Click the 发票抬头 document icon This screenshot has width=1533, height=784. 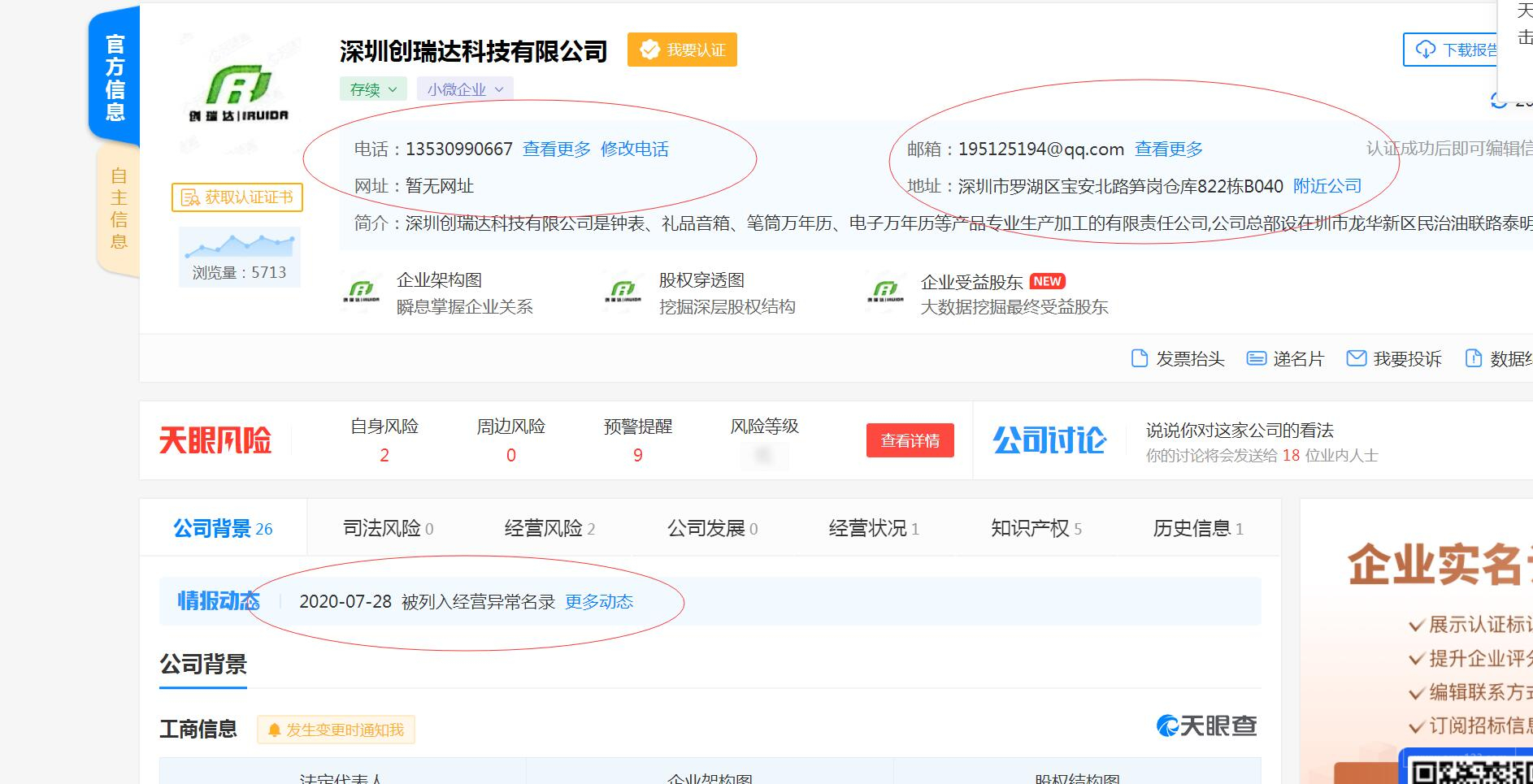[1140, 358]
